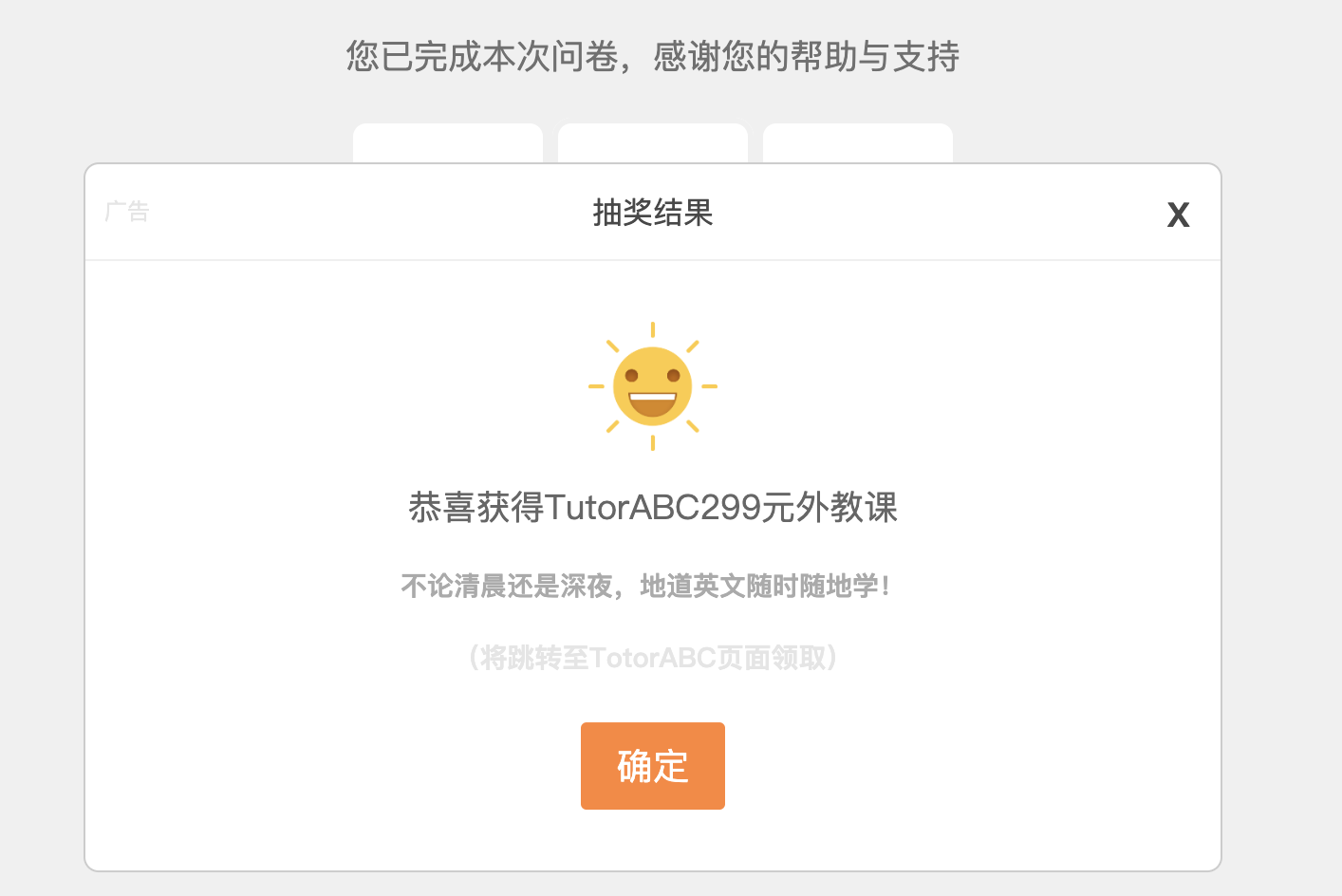Close the 抽奖结果 dialog with X
The image size is (1342, 896).
click(x=1178, y=215)
